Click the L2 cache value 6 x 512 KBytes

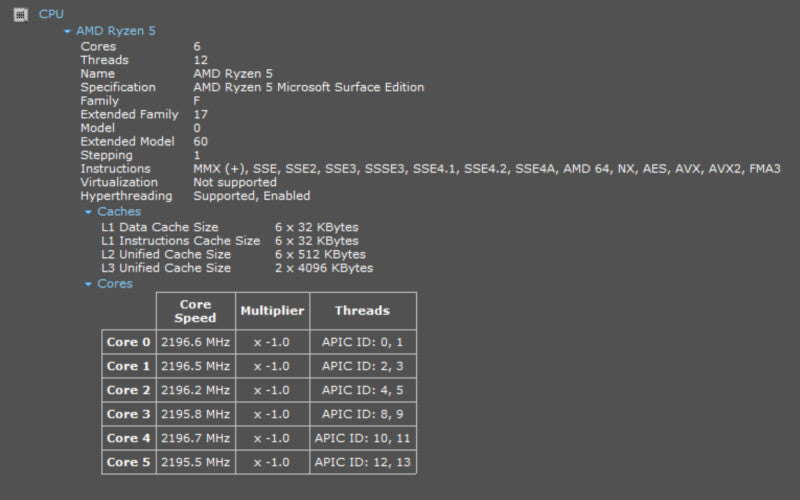[x=320, y=254]
